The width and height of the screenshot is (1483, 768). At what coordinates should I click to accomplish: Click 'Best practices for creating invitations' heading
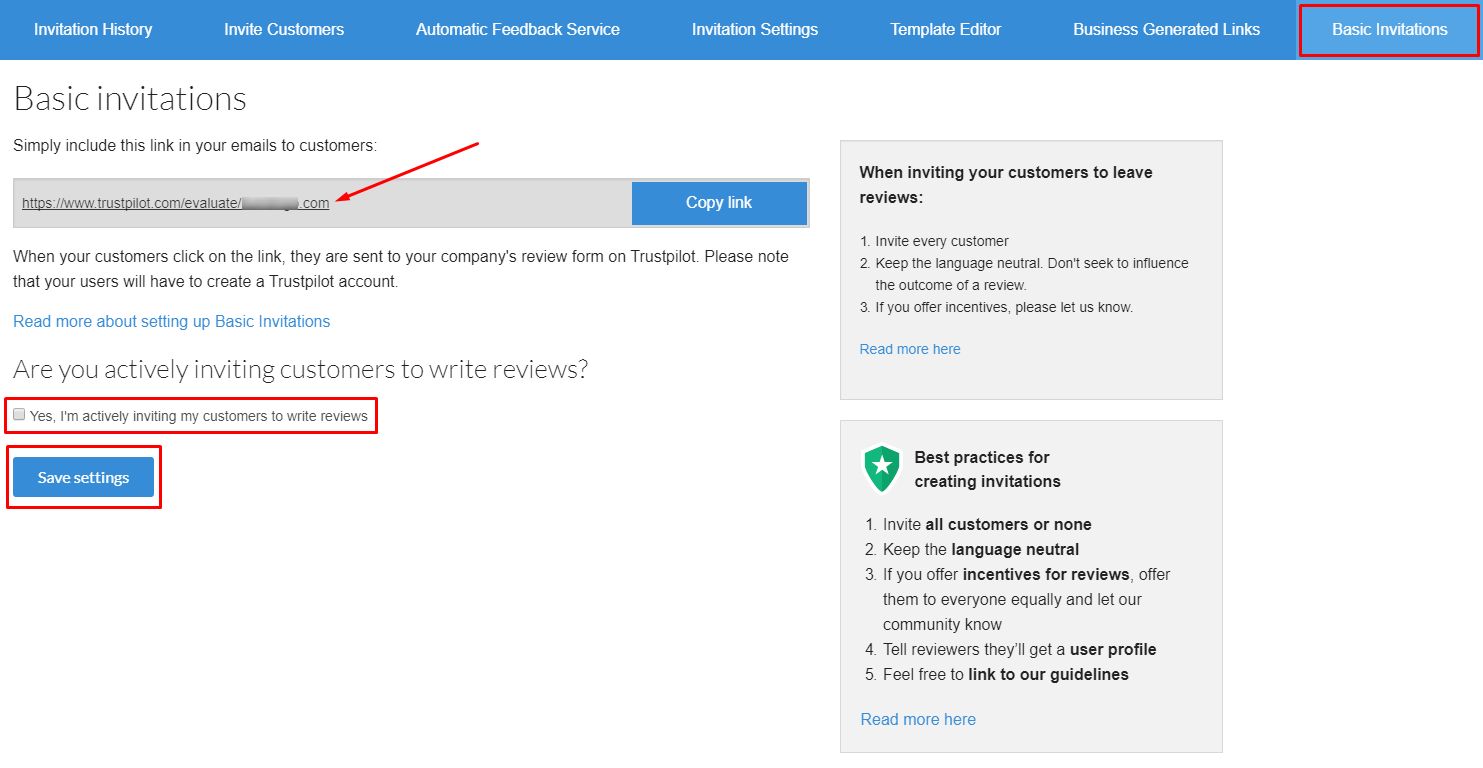pyautogui.click(x=987, y=469)
